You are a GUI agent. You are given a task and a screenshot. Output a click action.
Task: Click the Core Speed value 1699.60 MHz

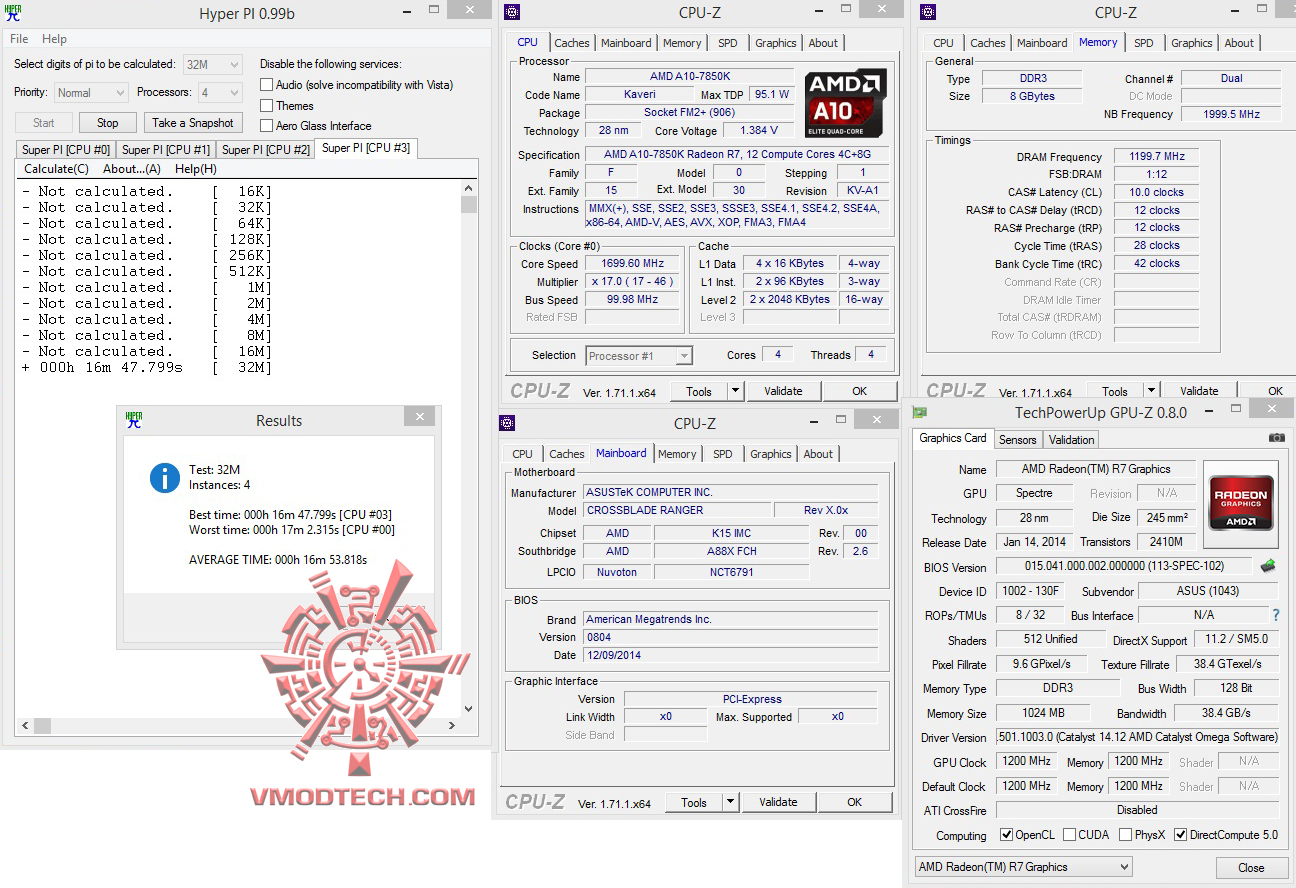[x=632, y=264]
